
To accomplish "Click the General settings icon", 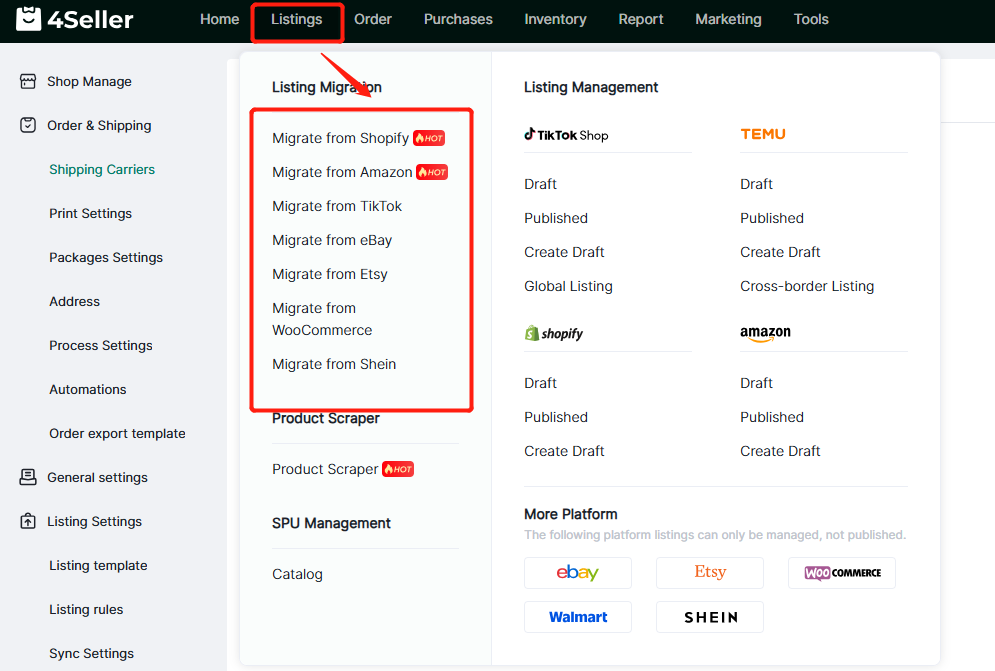I will [28, 477].
